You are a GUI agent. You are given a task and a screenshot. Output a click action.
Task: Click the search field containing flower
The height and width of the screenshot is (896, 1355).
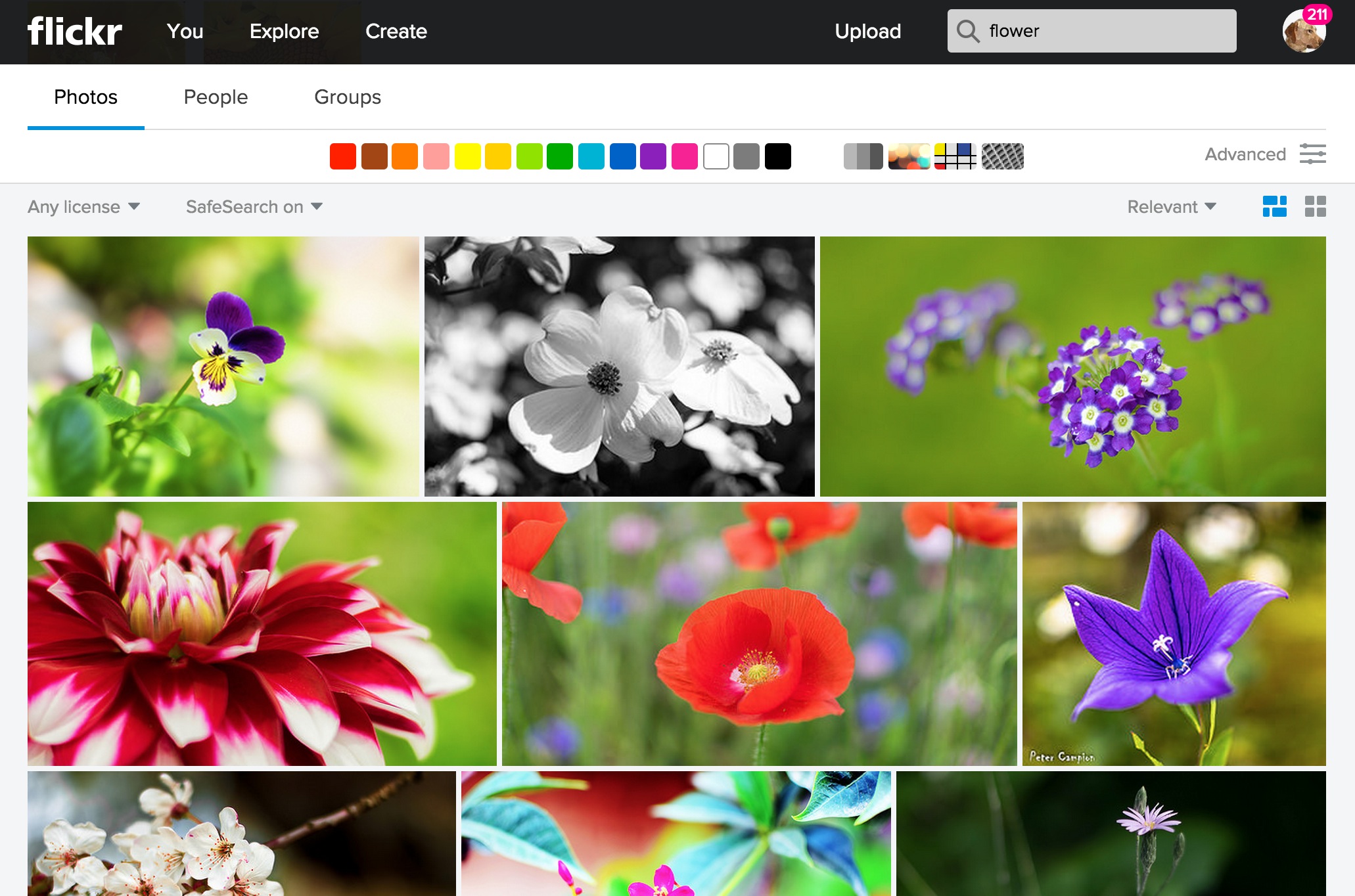1091,31
